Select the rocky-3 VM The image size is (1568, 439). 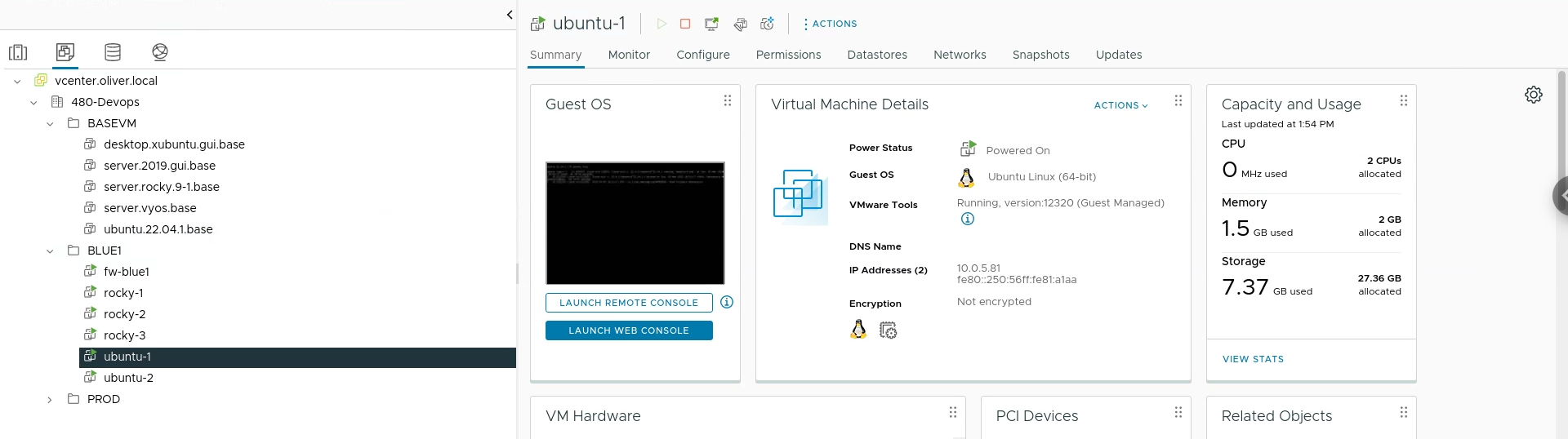coord(125,335)
